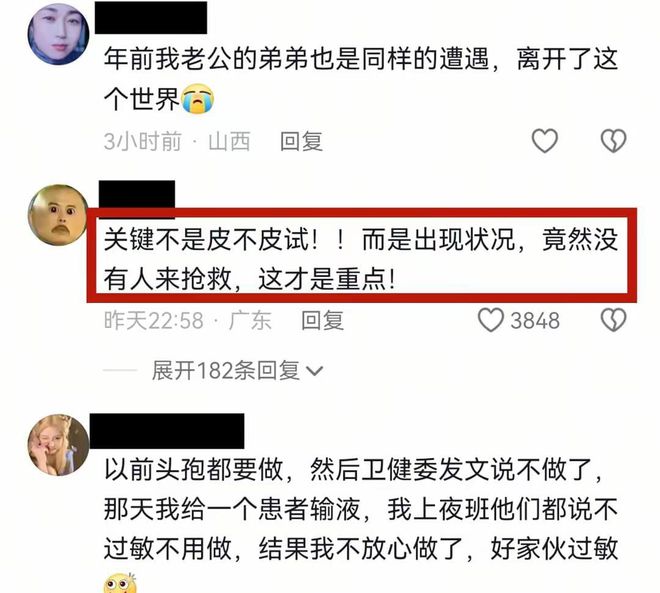
Task: Reply to the Guangdong comment via 回复
Action: click(x=322, y=321)
